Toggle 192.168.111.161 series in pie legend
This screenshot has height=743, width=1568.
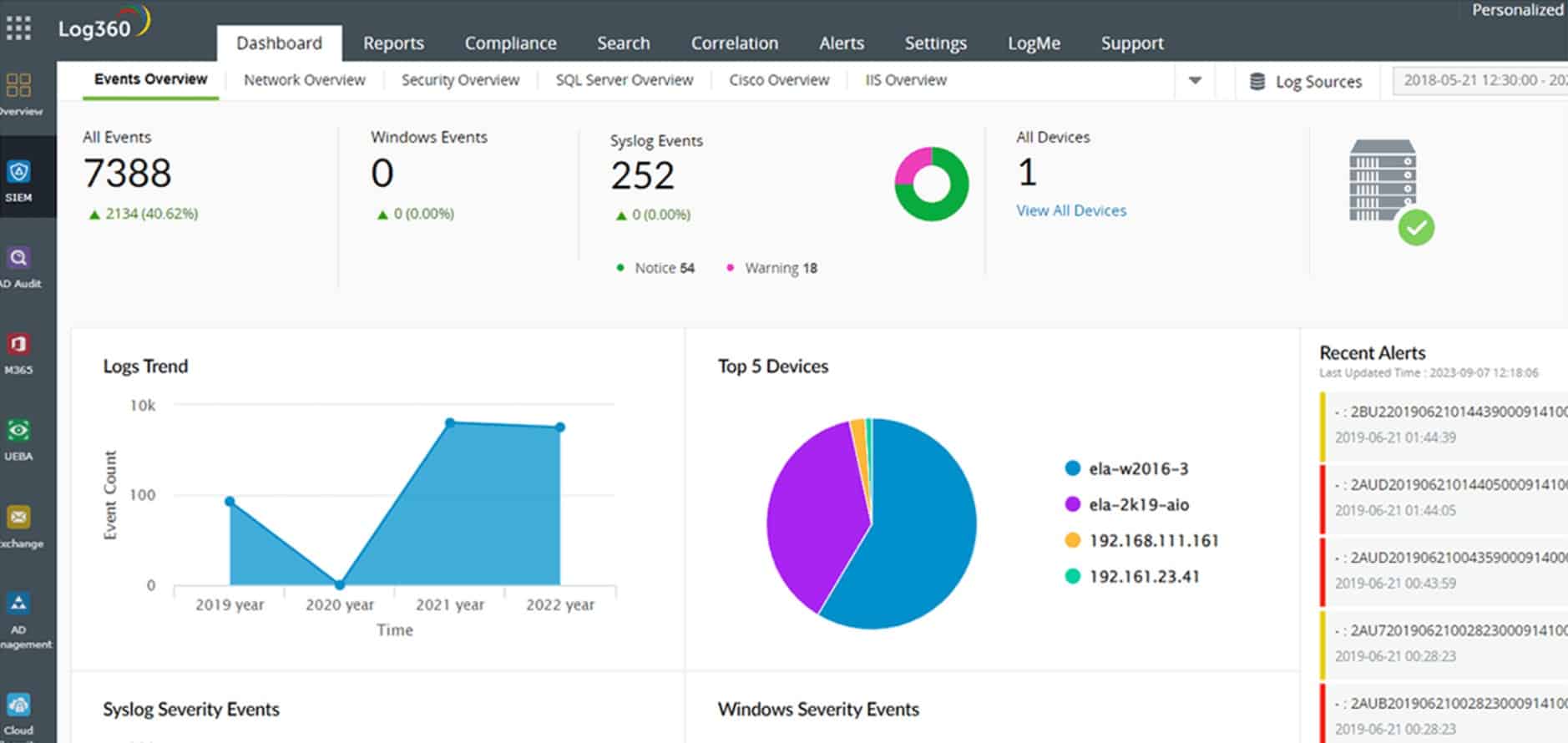pos(1153,541)
